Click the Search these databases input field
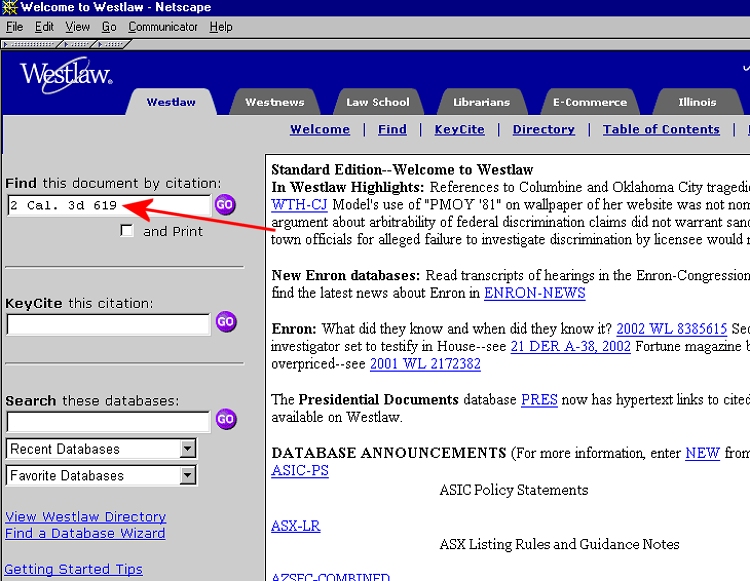750x581 pixels. tap(109, 422)
